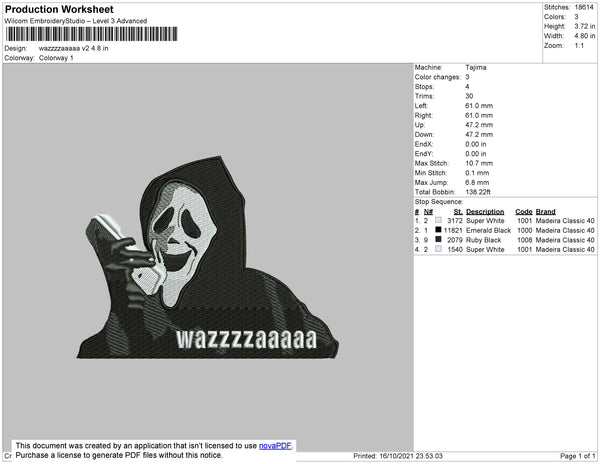Select the 'Purchase a license' notice line

click(119, 455)
